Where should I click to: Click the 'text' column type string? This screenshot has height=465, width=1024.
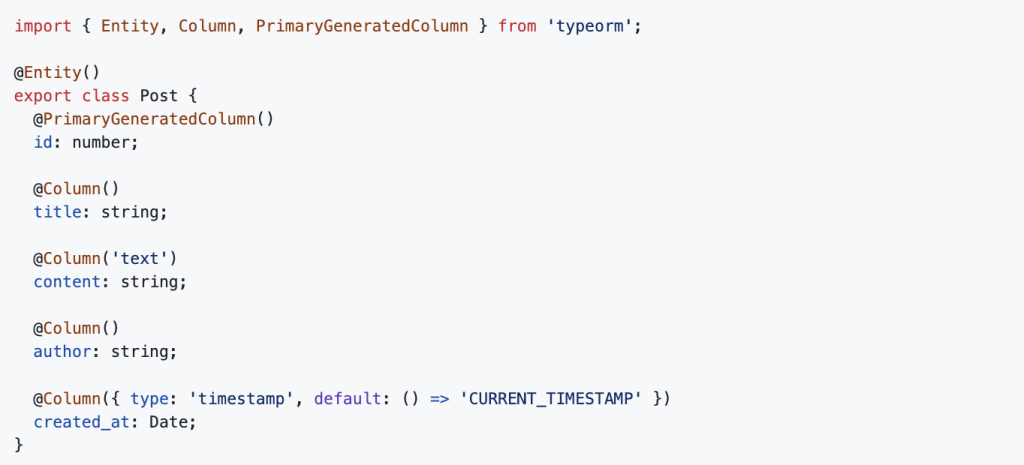click(x=139, y=259)
